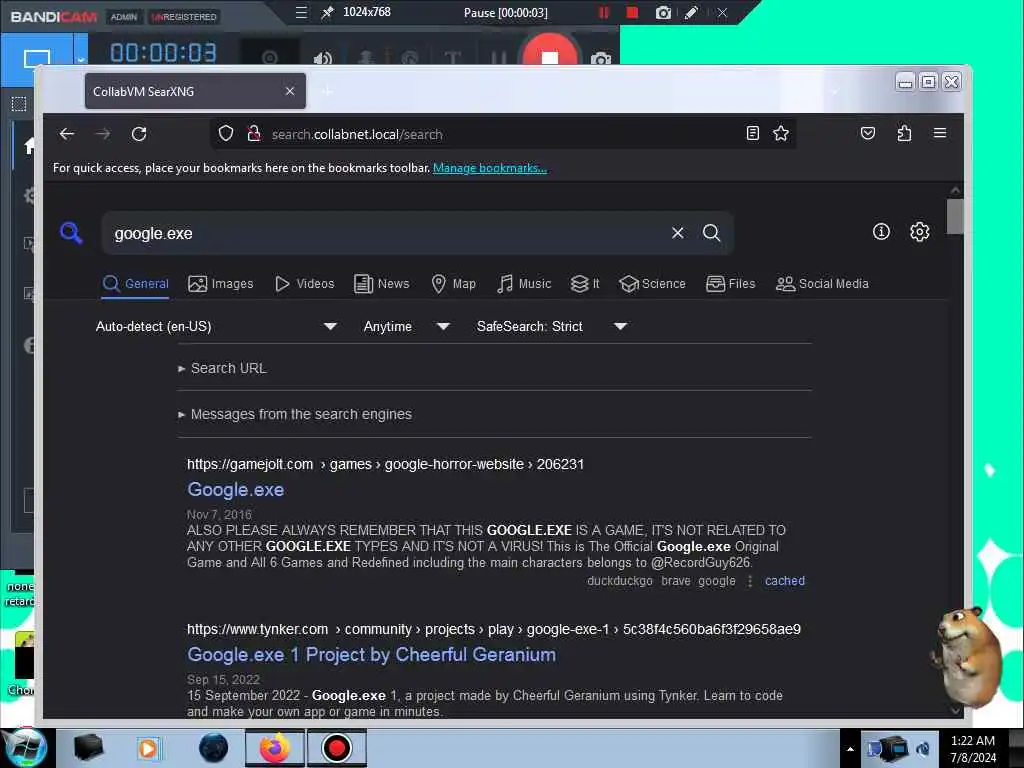Click the Firefox address bar URL
This screenshot has height=768, width=1024.
pyautogui.click(x=357, y=135)
